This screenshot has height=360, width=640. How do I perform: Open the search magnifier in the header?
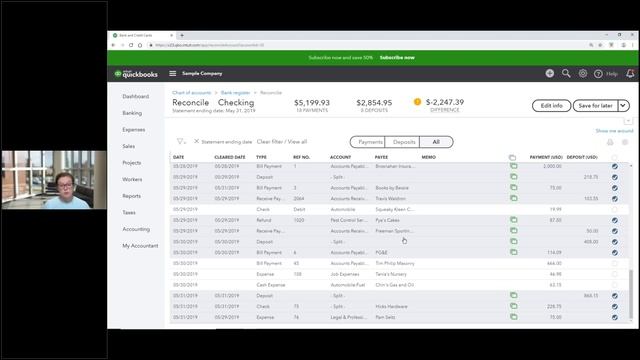pyautogui.click(x=566, y=73)
